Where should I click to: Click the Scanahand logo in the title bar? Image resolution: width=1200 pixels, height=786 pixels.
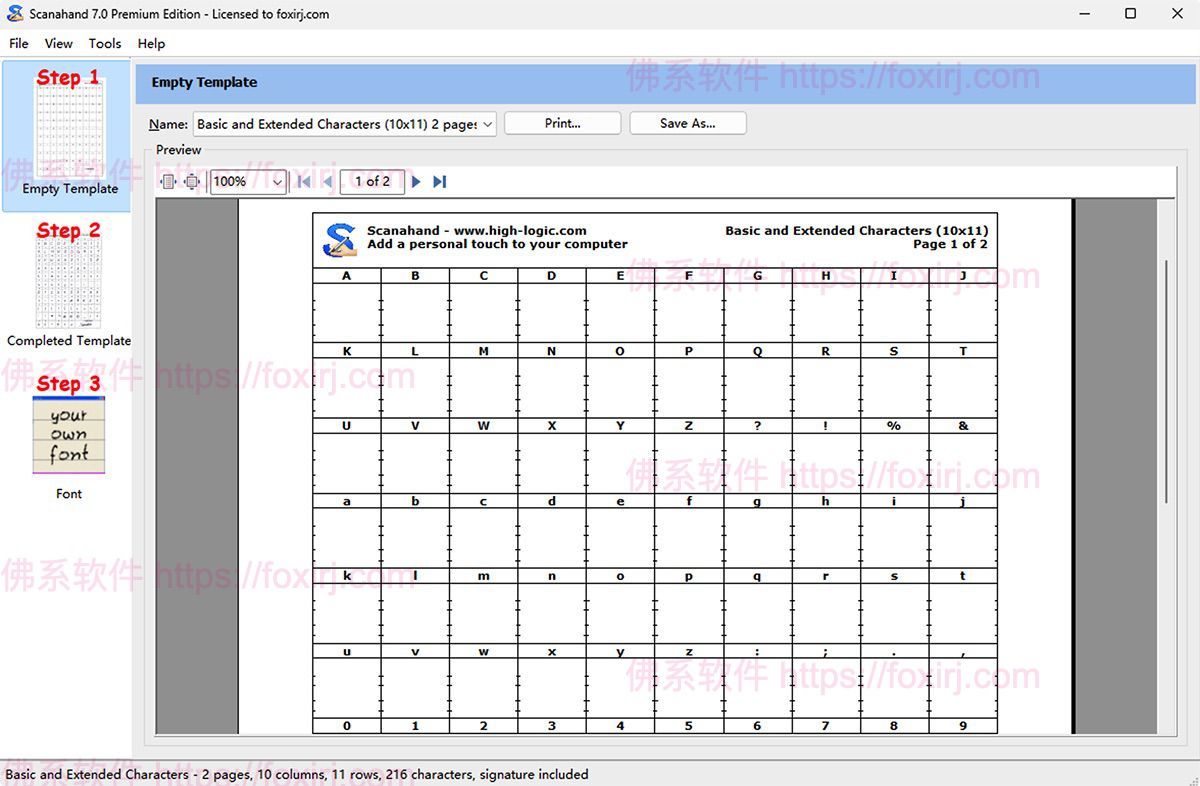tap(14, 14)
